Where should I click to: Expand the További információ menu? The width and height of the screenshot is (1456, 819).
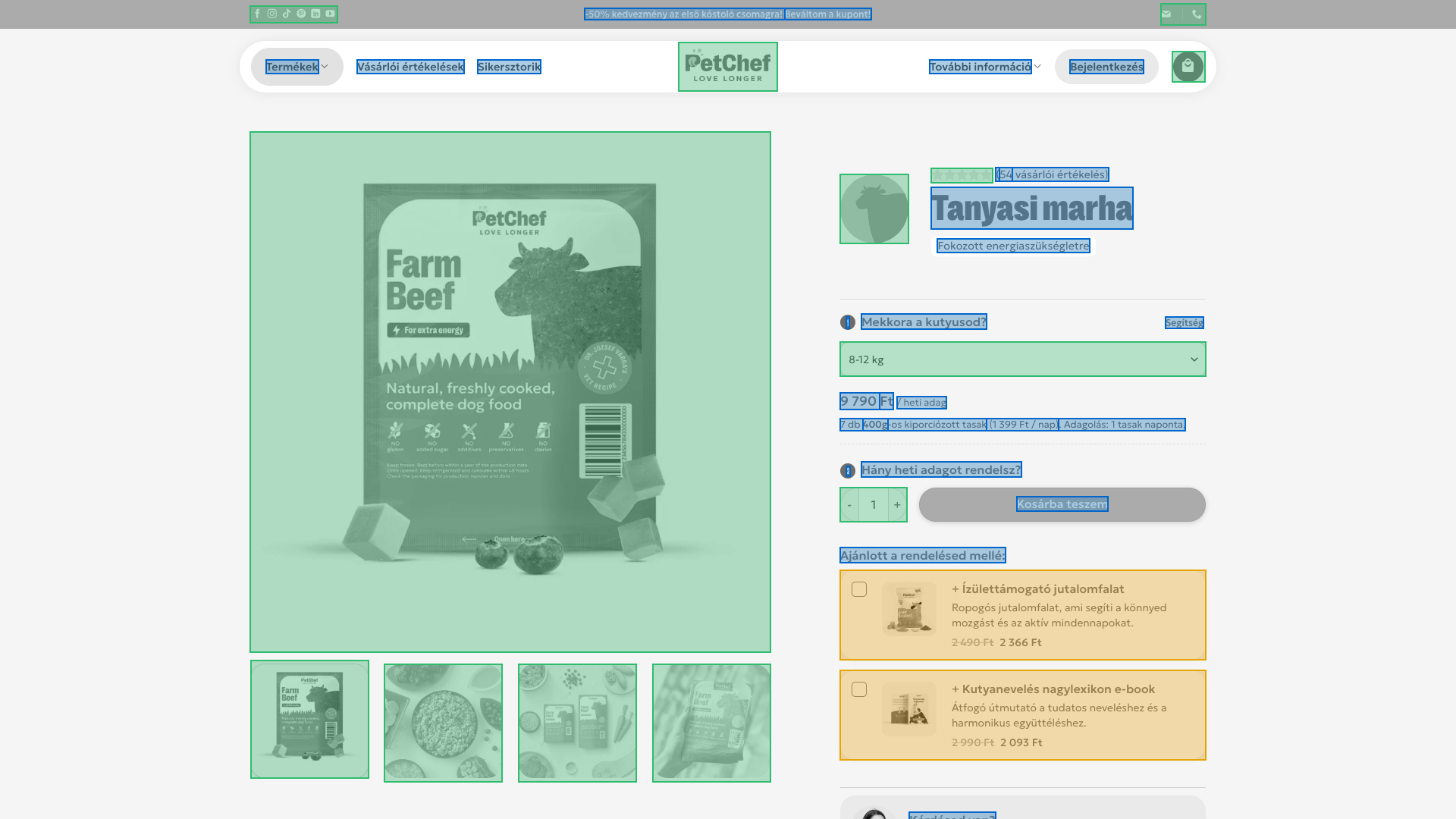pyautogui.click(x=985, y=67)
